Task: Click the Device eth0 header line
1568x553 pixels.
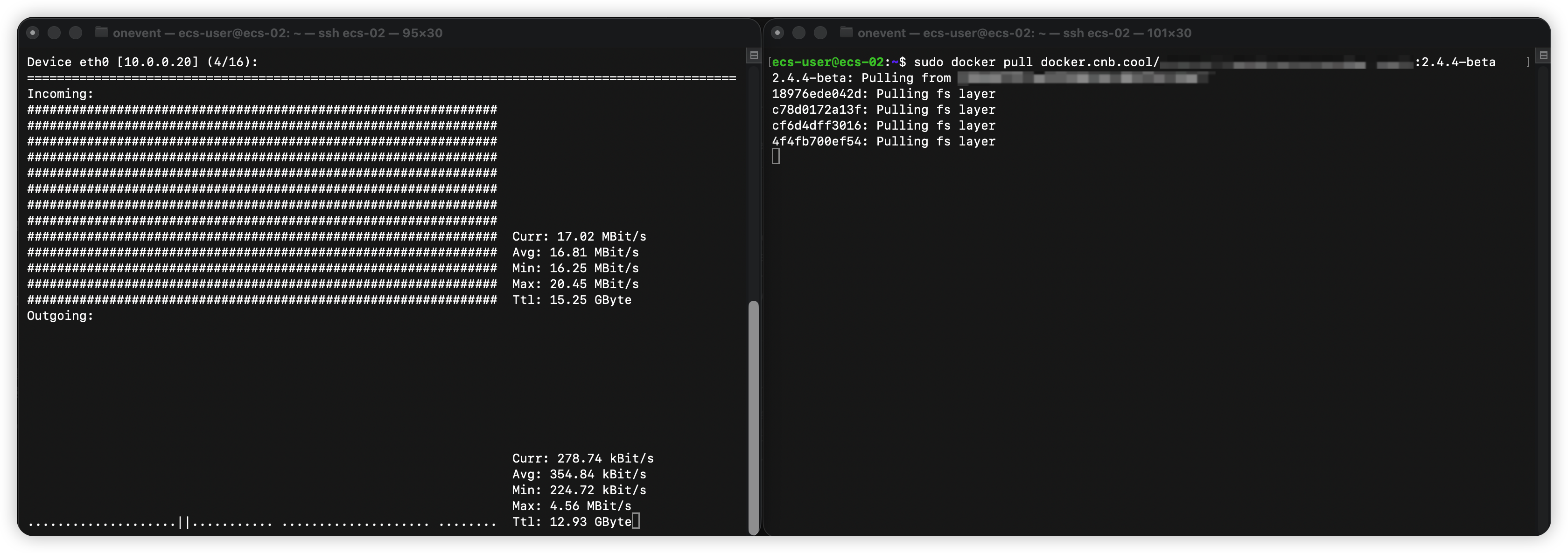Action: [142, 62]
